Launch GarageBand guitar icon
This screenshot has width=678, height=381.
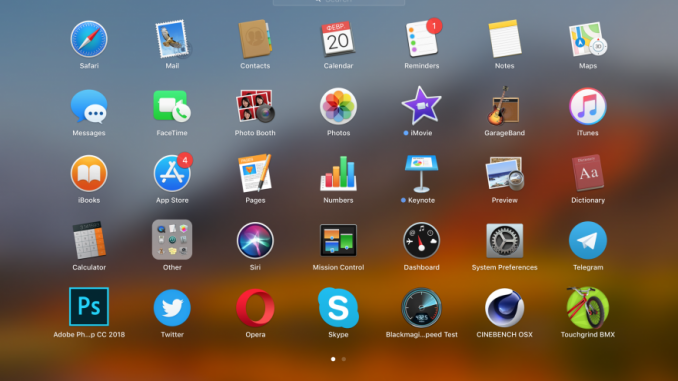(x=504, y=106)
